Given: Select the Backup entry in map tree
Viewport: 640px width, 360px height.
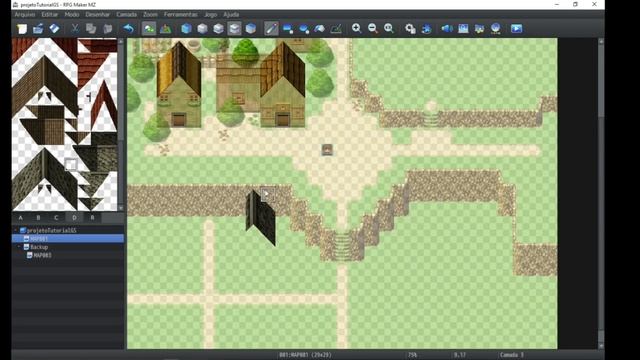Looking at the screenshot, I should pos(39,247).
